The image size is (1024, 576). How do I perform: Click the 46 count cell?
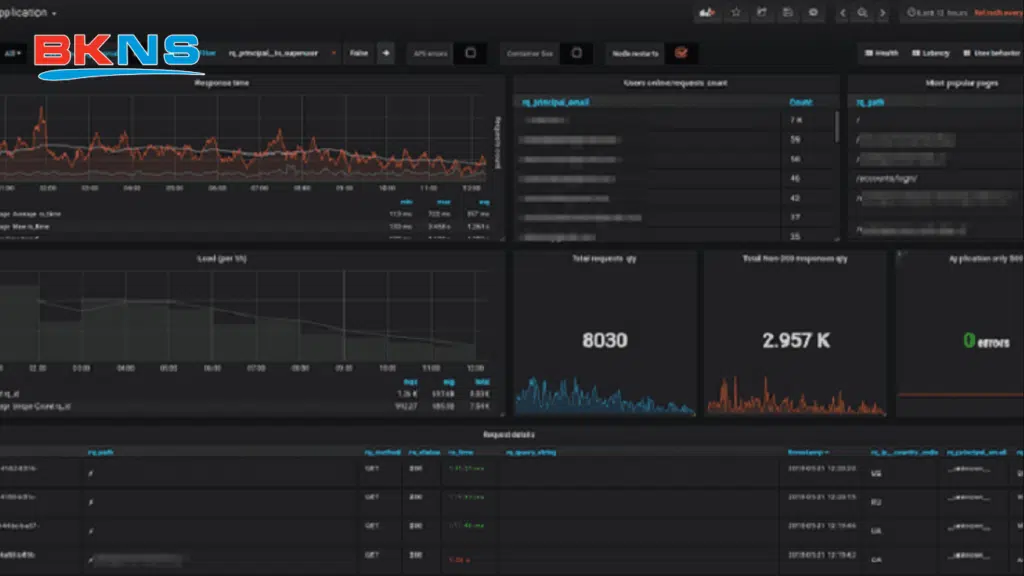pyautogui.click(x=795, y=178)
